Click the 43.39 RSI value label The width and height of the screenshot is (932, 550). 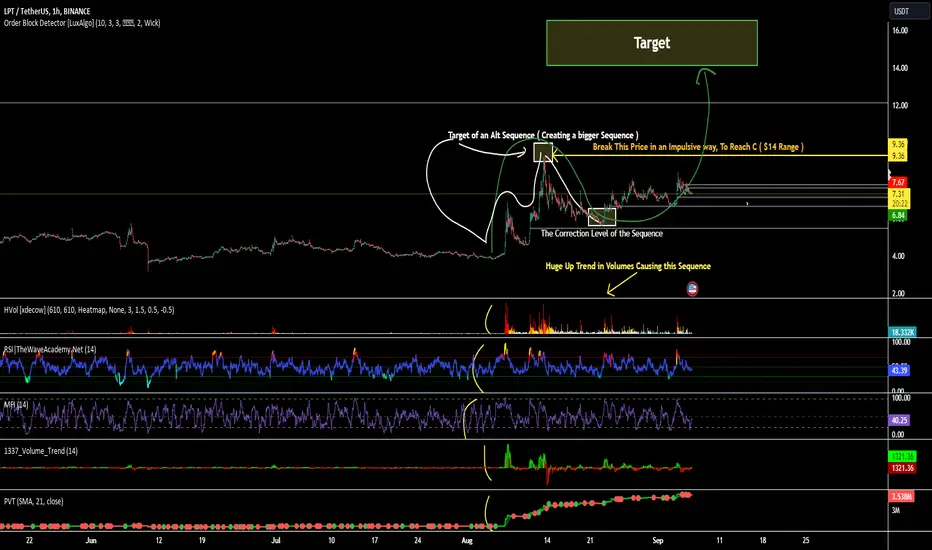pyautogui.click(x=899, y=370)
